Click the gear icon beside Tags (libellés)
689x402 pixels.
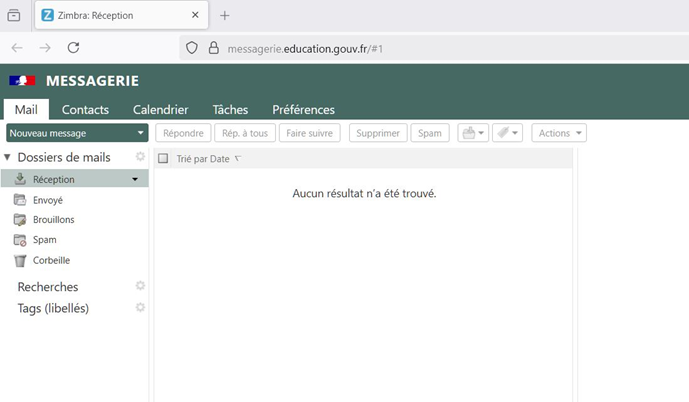141,307
